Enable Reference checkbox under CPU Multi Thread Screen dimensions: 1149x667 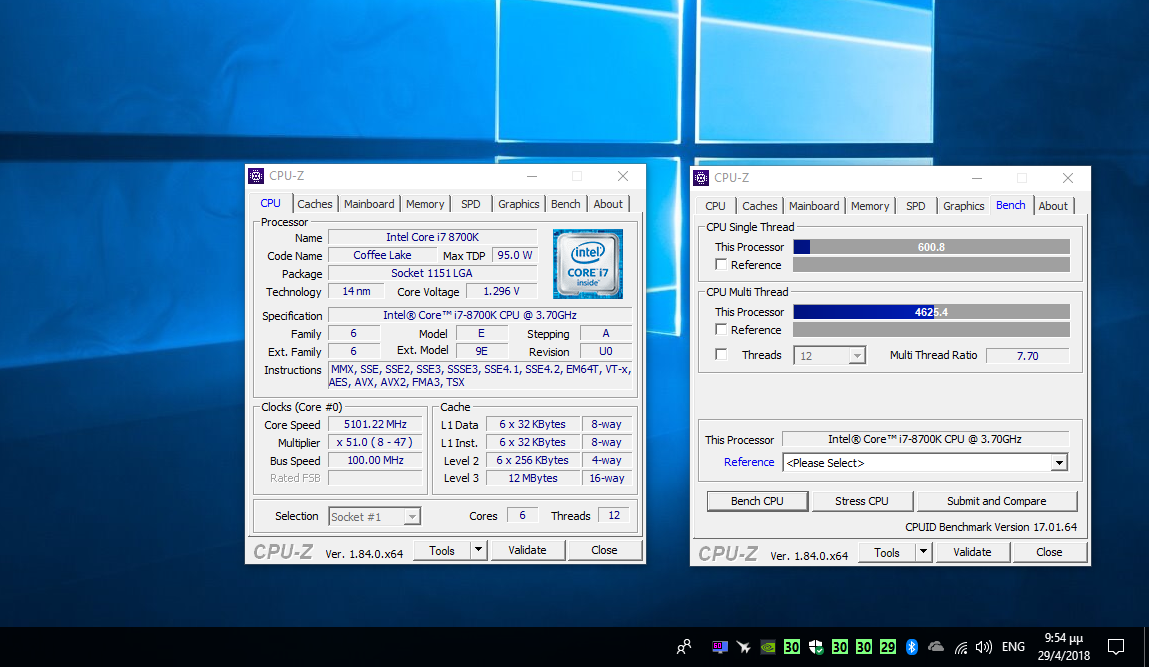tap(721, 330)
